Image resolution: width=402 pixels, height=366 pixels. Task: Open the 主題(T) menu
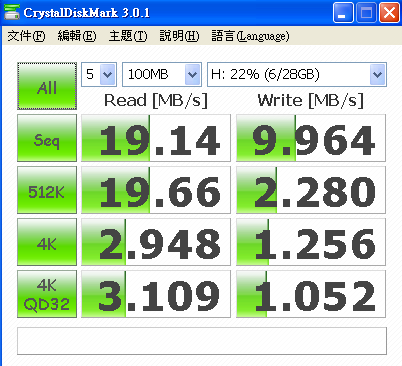128,36
